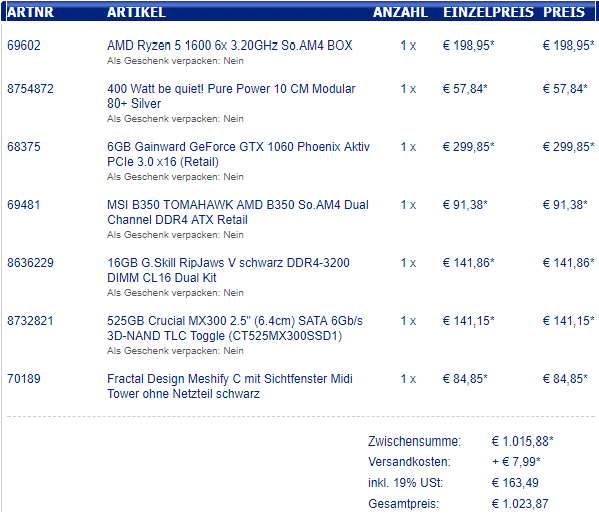Image resolution: width=599 pixels, height=518 pixels.
Task: Open the MSI B350 TOMAHAWK product link
Action: [x=238, y=212]
